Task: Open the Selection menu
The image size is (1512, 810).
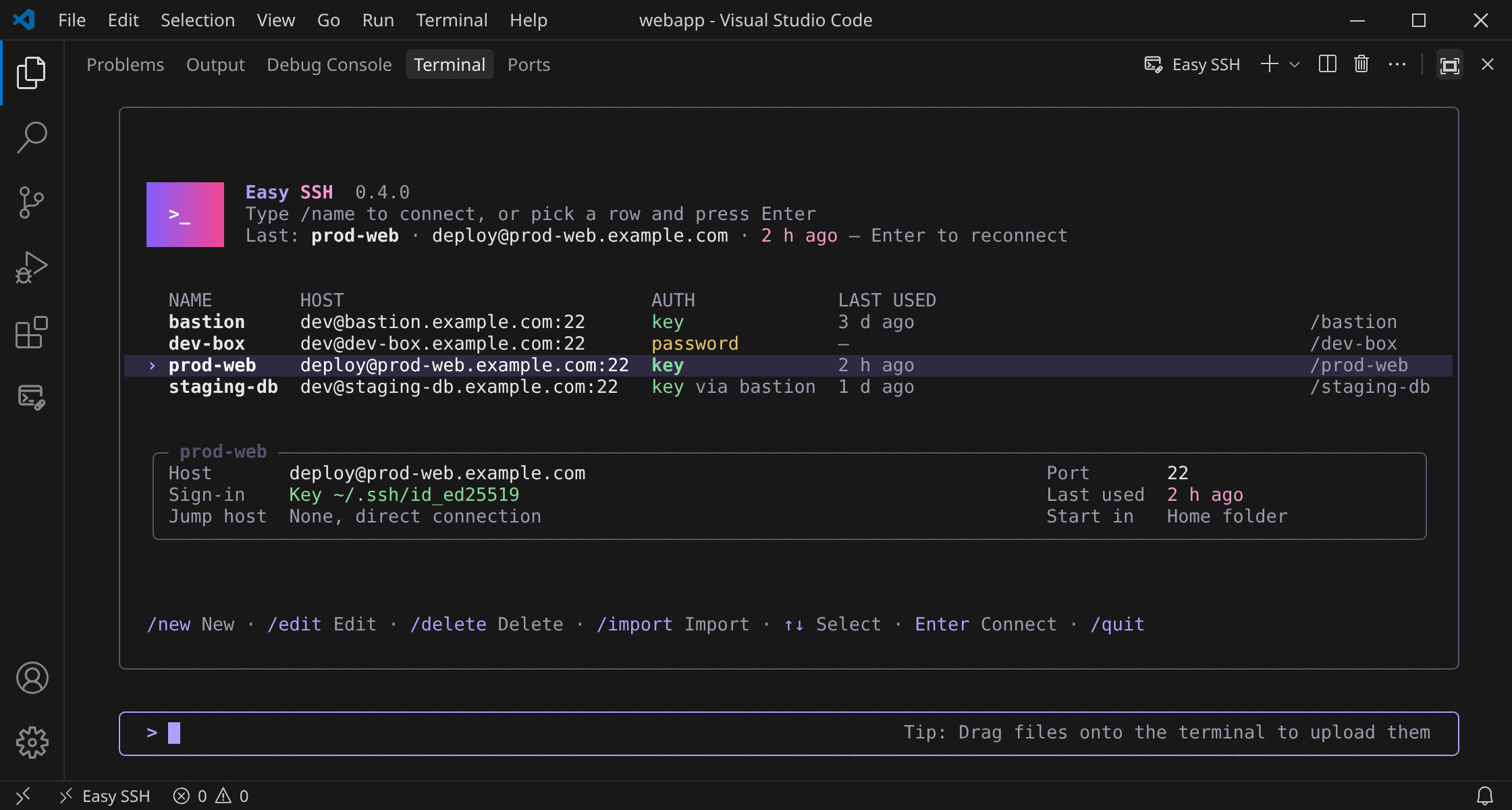Action: point(198,20)
